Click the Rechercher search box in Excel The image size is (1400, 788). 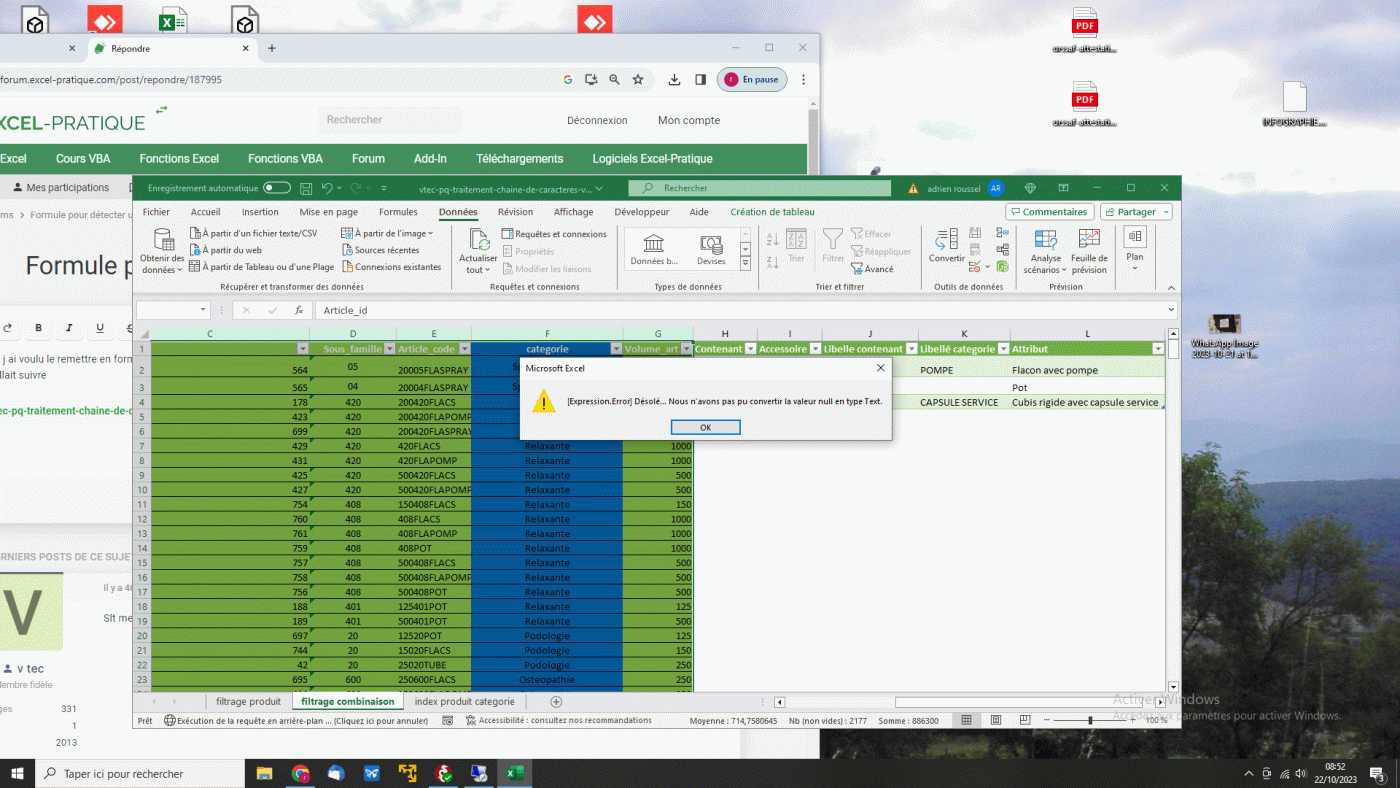coord(760,188)
